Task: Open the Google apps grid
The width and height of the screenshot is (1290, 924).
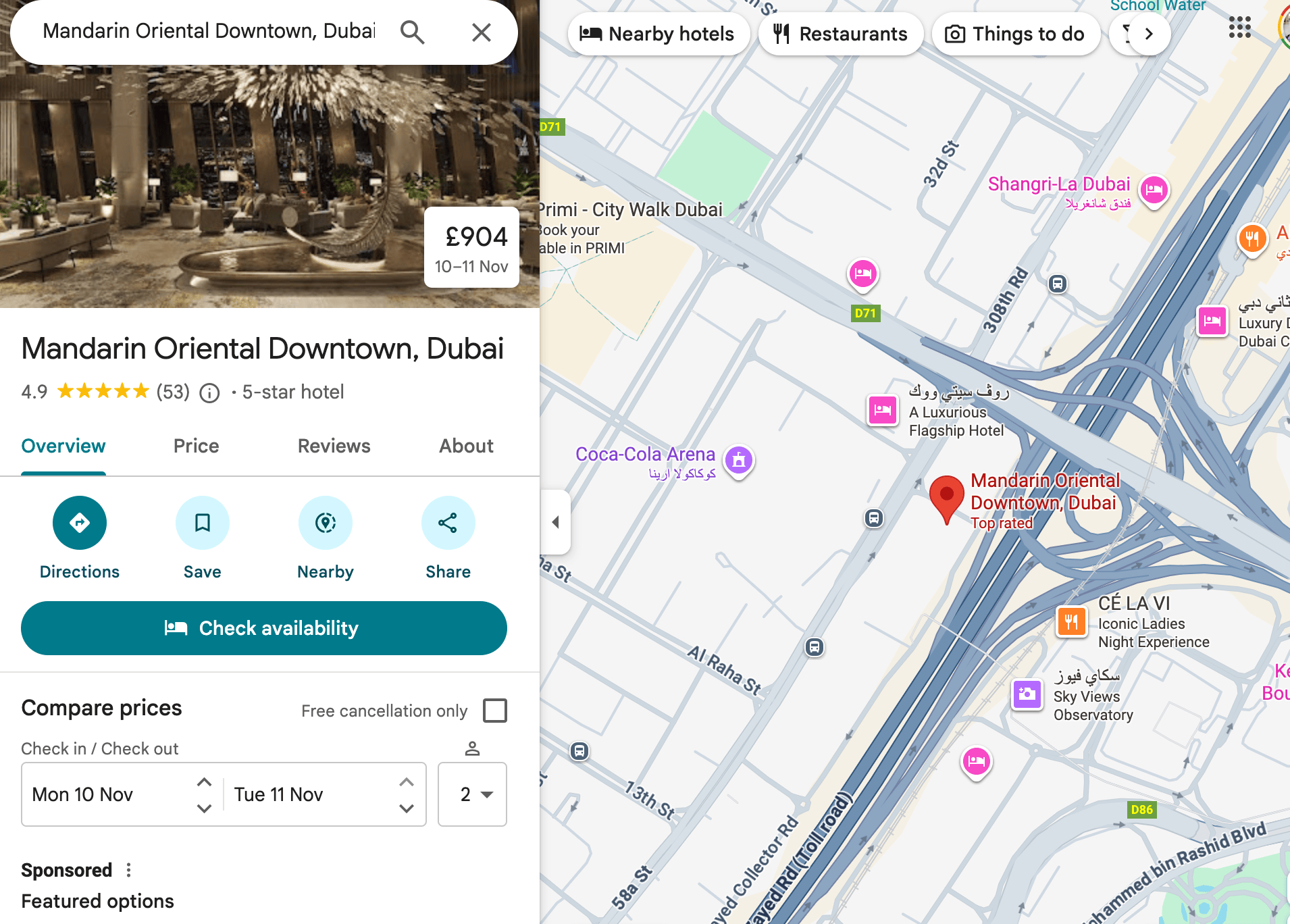Action: (1240, 27)
